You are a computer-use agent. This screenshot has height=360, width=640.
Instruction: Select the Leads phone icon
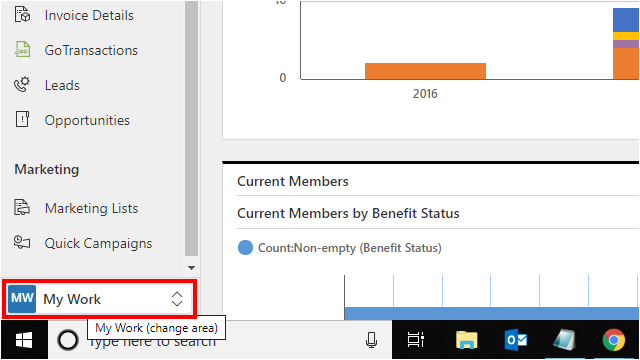(x=22, y=84)
